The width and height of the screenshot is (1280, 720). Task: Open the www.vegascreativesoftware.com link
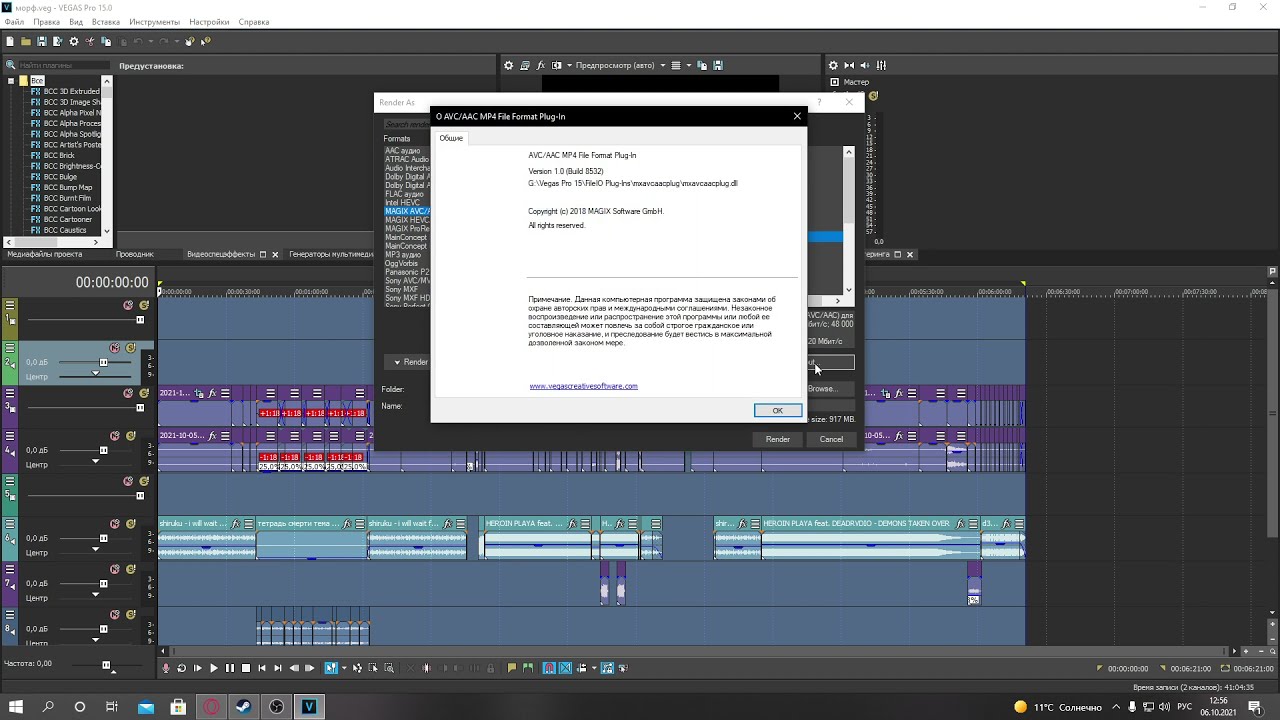coord(584,386)
